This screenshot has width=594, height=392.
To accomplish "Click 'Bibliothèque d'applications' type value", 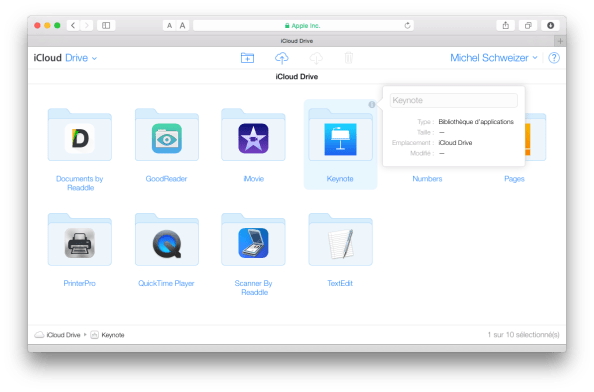I will (x=476, y=122).
